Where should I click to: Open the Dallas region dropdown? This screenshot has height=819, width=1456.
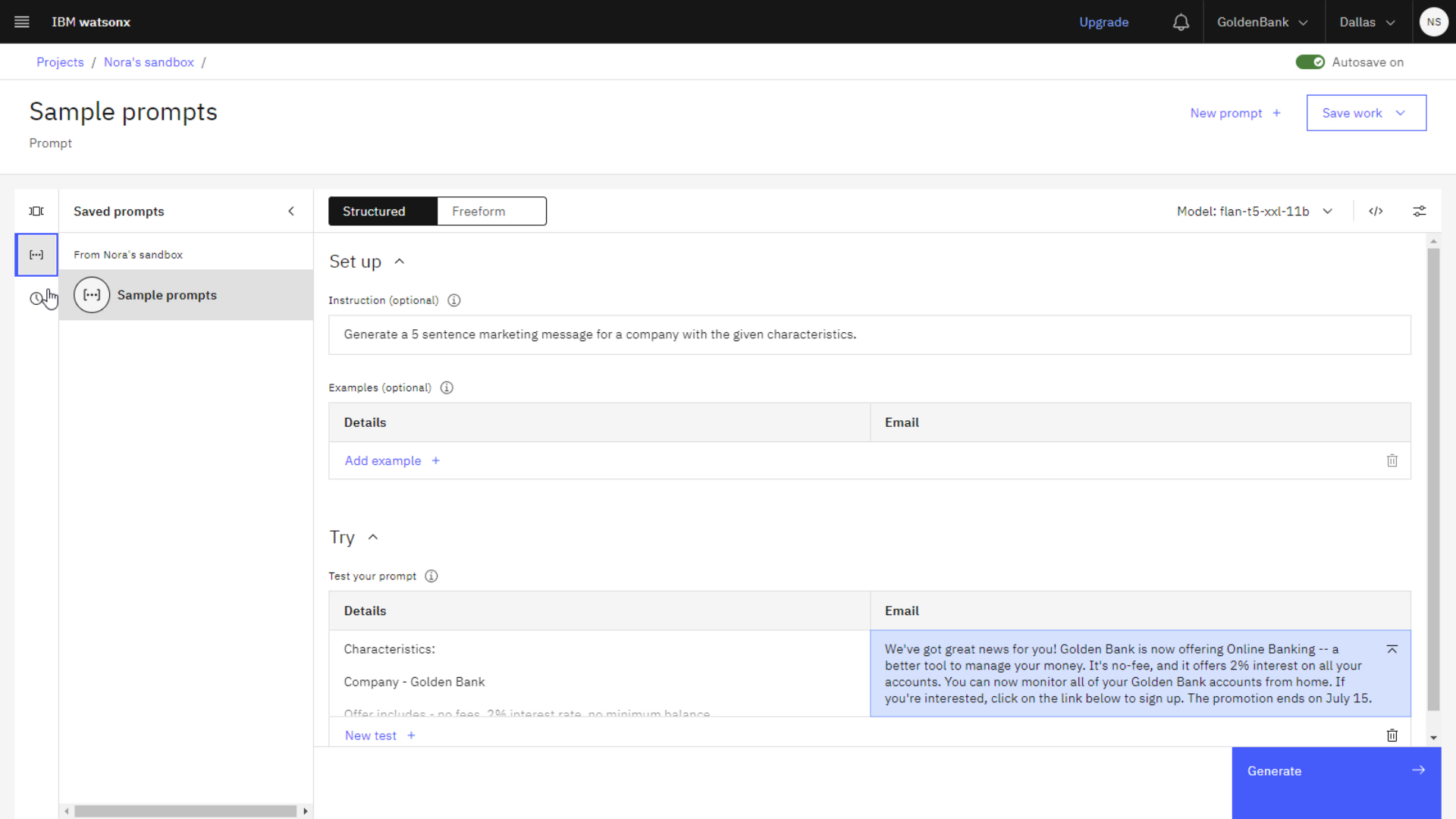click(1368, 22)
